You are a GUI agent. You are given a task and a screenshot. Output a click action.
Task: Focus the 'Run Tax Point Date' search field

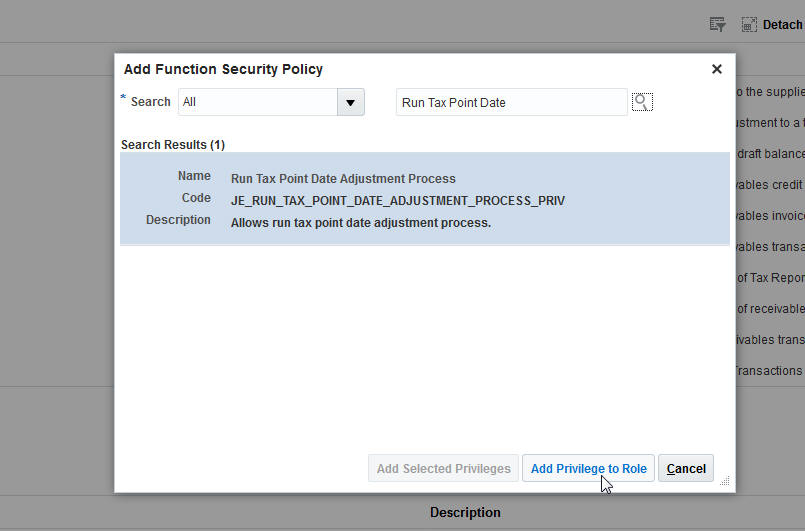coord(511,102)
